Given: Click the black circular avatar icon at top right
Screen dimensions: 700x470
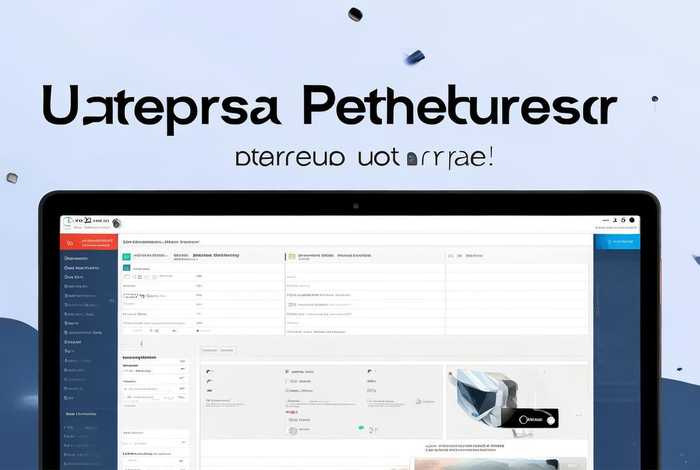Looking at the screenshot, I should pos(630,220).
